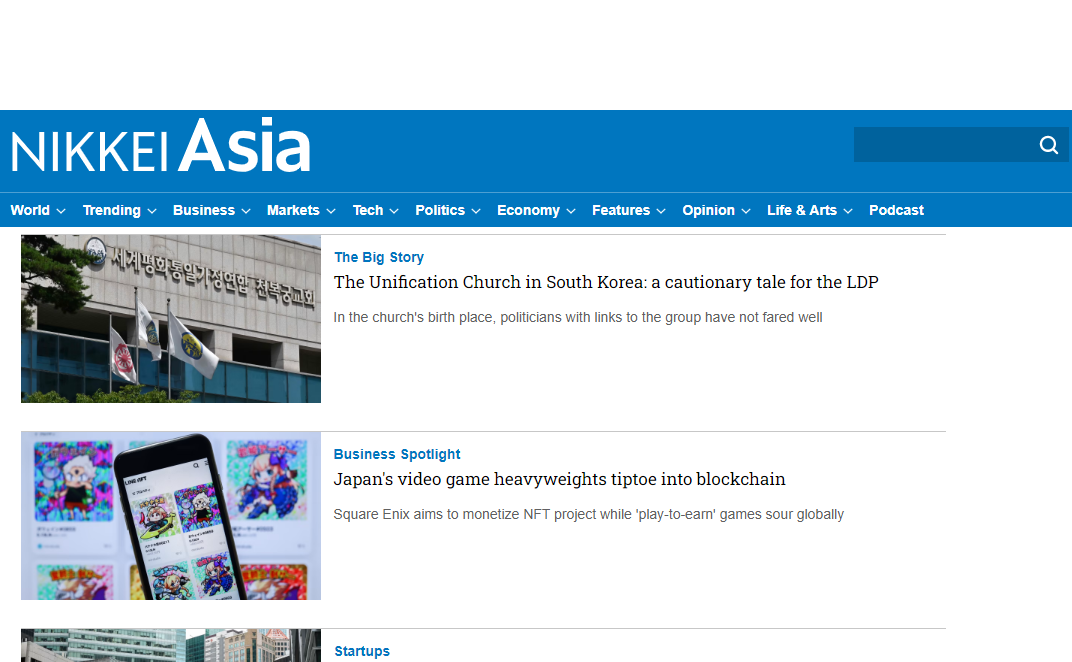Expand the chevron next to Business
This screenshot has width=1072, height=662.
click(x=246, y=211)
